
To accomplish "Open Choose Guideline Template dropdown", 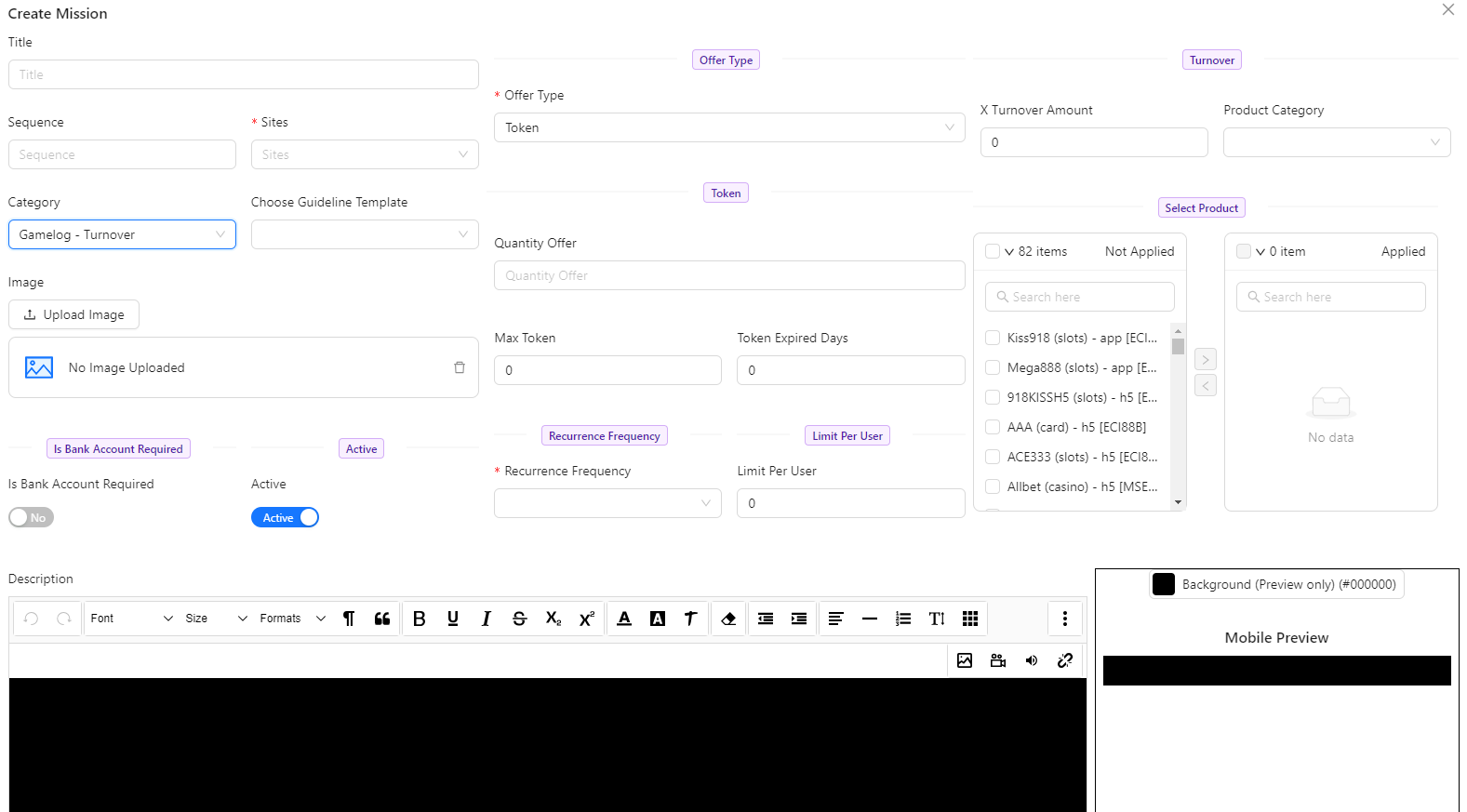I will (x=365, y=234).
